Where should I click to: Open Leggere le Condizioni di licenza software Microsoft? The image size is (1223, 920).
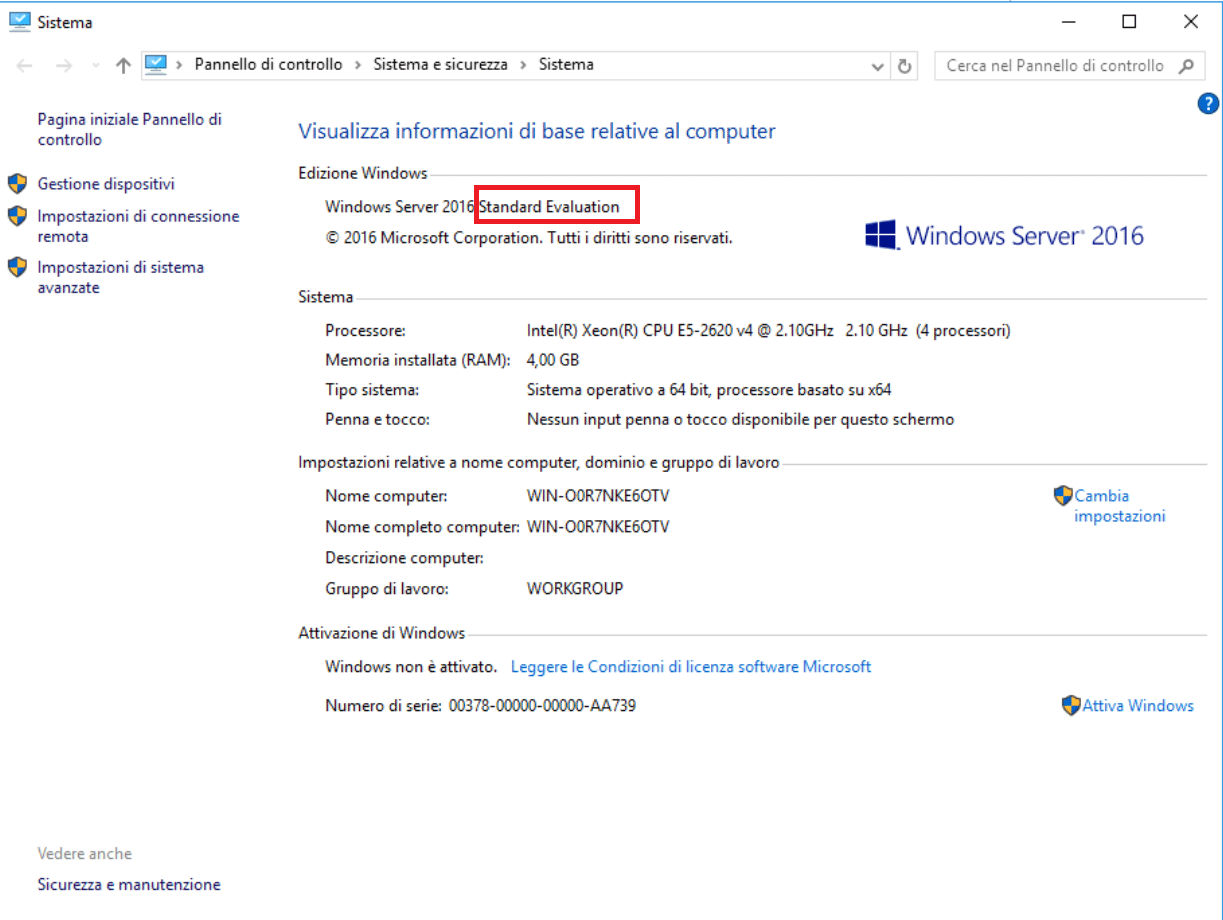pos(691,666)
